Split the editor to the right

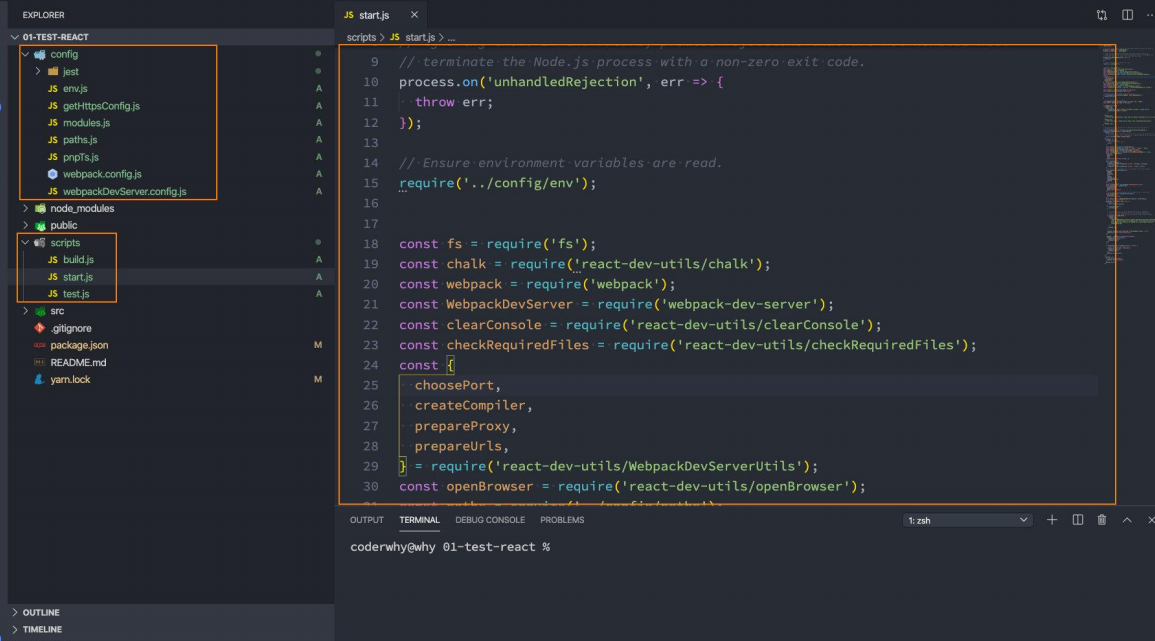(x=1127, y=15)
